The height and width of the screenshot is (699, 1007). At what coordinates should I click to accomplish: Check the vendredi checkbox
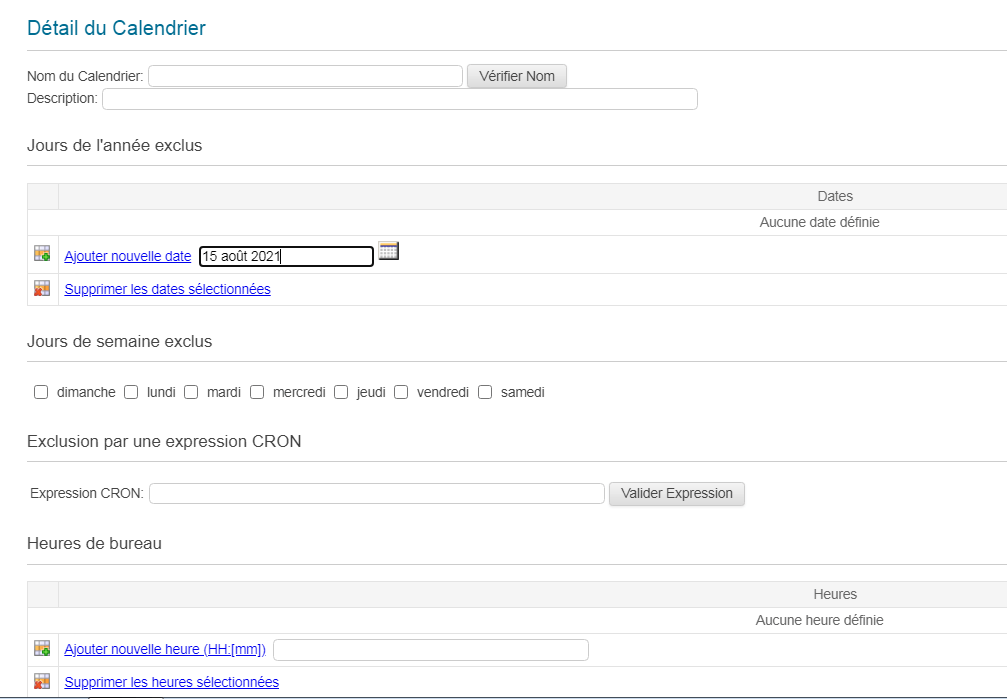(x=401, y=392)
